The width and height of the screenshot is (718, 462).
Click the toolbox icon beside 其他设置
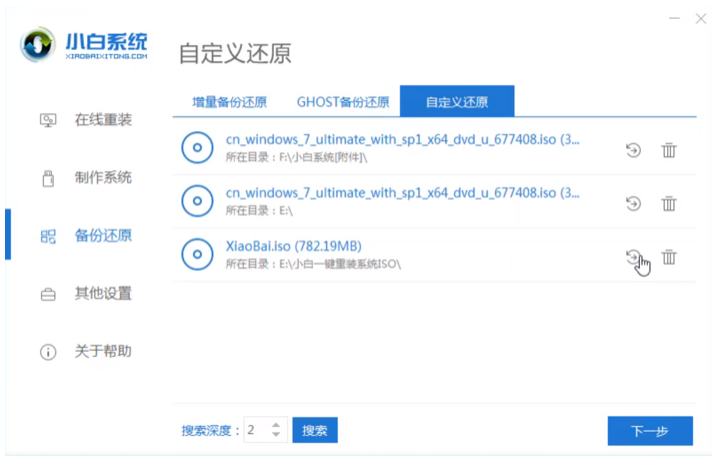[x=48, y=294]
